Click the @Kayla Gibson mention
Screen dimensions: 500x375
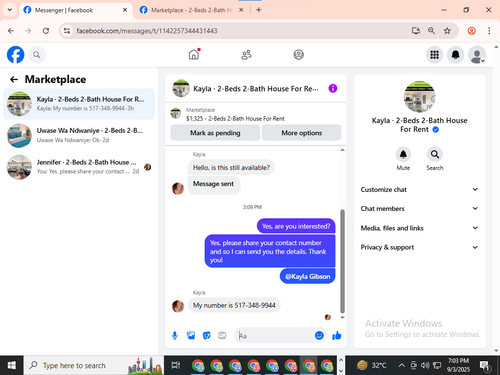pyautogui.click(x=307, y=276)
